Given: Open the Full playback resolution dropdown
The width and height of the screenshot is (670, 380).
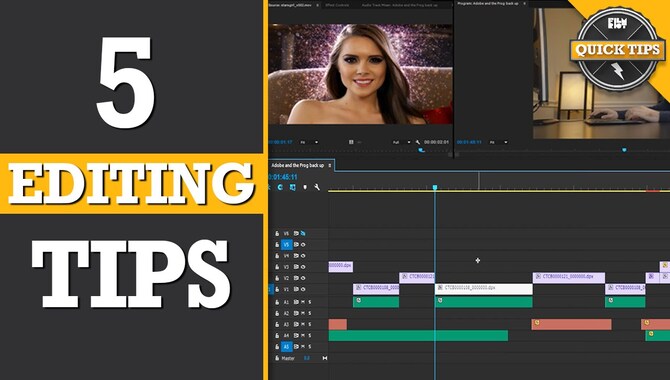Looking at the screenshot, I should click(402, 142).
